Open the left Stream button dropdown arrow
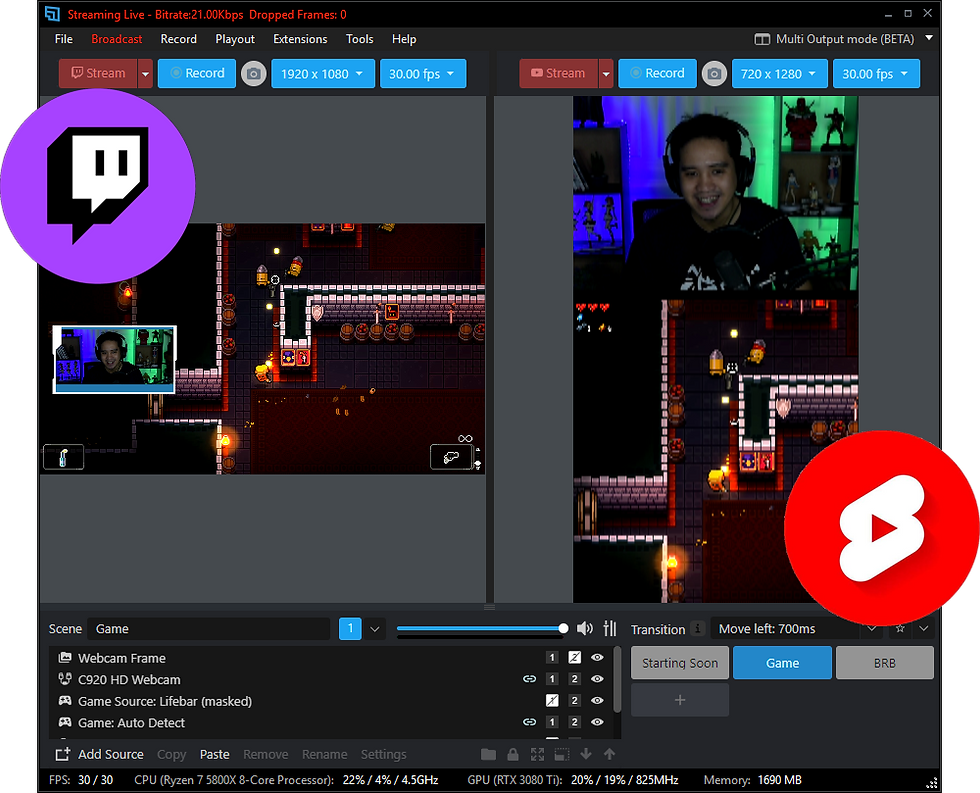 145,74
